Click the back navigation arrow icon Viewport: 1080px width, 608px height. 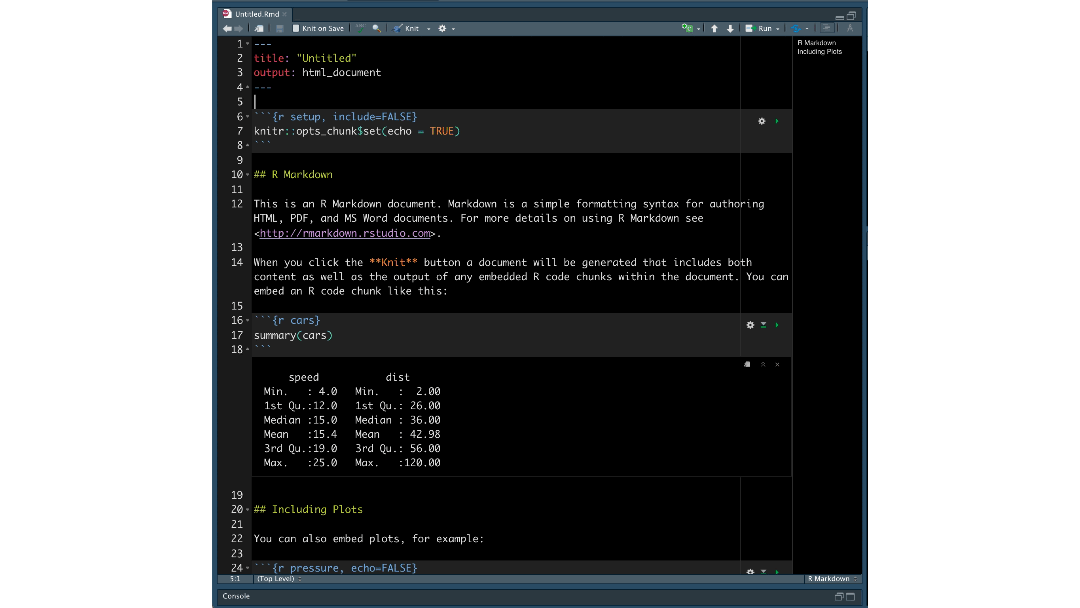(227, 28)
